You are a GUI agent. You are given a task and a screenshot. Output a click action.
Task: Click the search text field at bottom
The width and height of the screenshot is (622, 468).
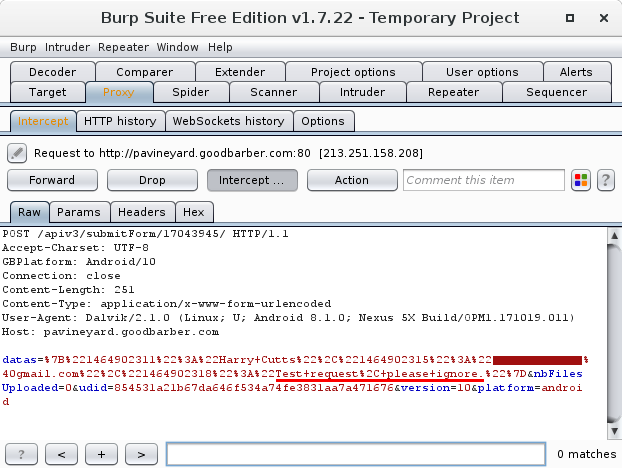coord(356,454)
